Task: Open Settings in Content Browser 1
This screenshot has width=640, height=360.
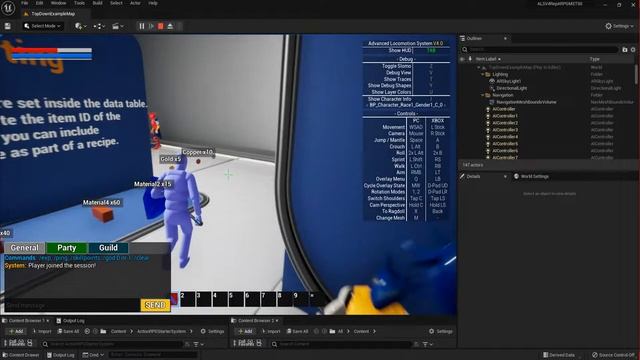Action: [212, 331]
